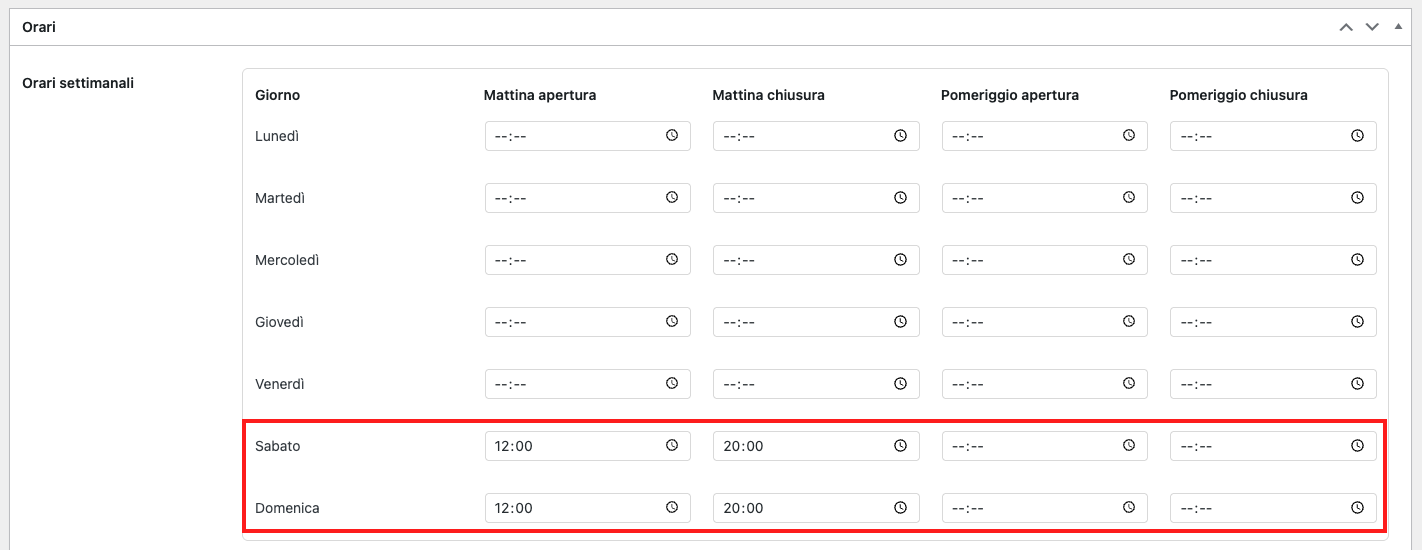
Task: Open clock picker for Lunedì Mattina chiusura
Action: pyautogui.click(x=900, y=136)
